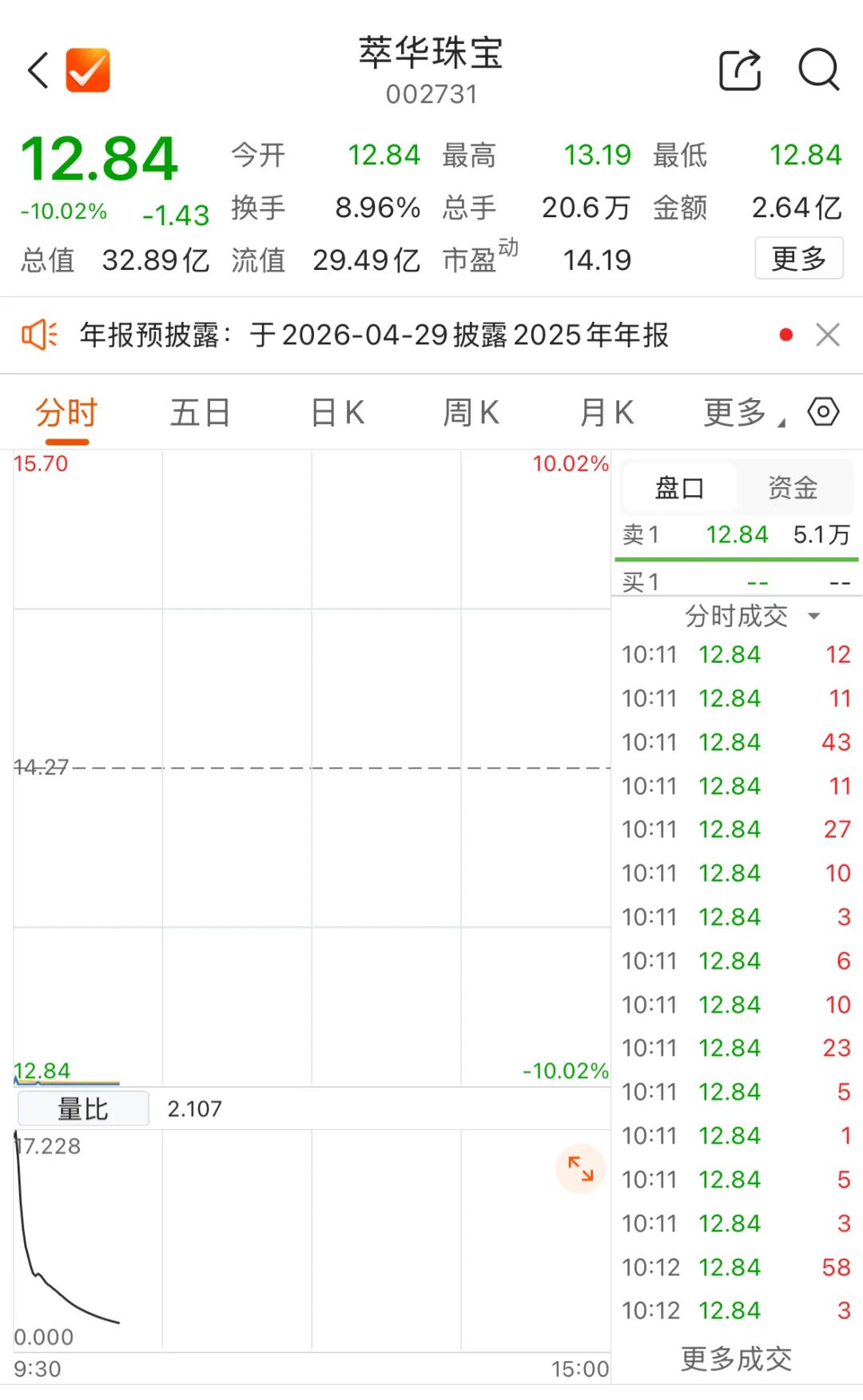Viewport: 863px width, 1400px height.
Task: Switch to the 日K tab
Action: click(337, 414)
